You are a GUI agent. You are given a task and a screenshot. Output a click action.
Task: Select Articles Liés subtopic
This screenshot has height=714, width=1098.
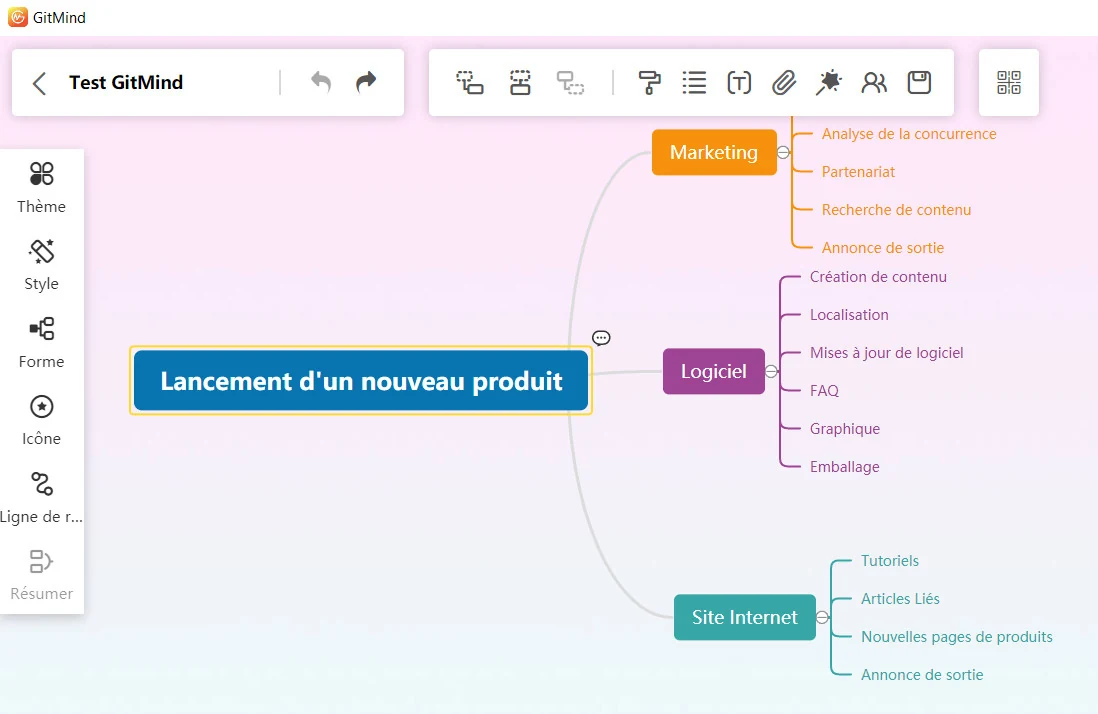901,598
